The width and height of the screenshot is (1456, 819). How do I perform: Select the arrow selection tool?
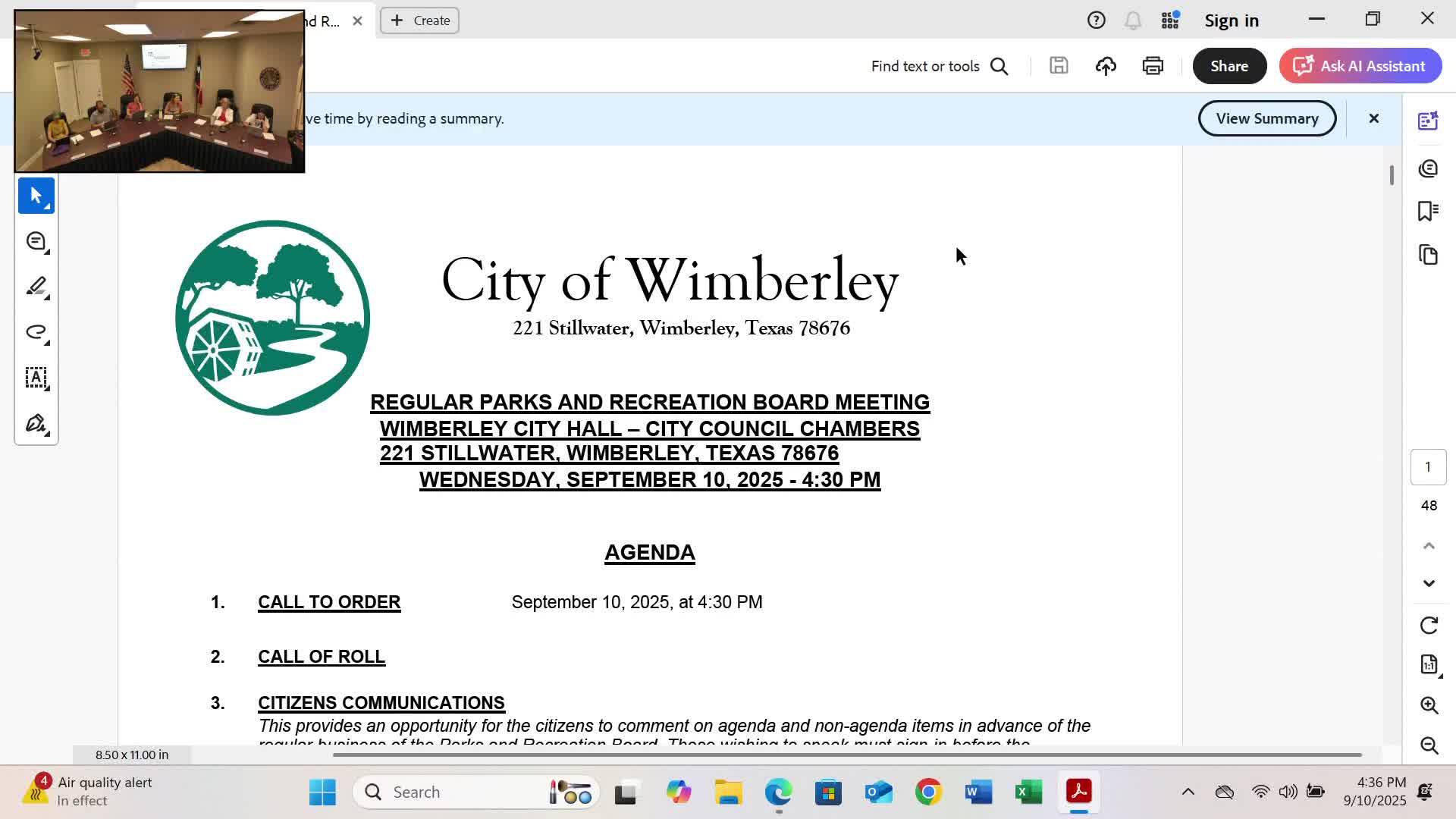(36, 196)
